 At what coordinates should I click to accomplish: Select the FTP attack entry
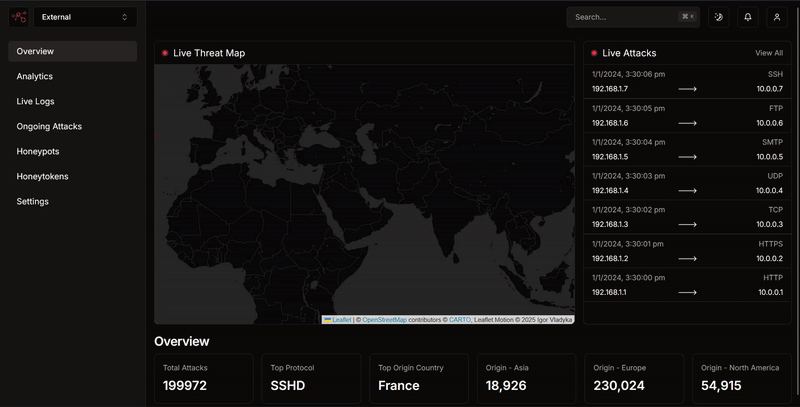[687, 115]
